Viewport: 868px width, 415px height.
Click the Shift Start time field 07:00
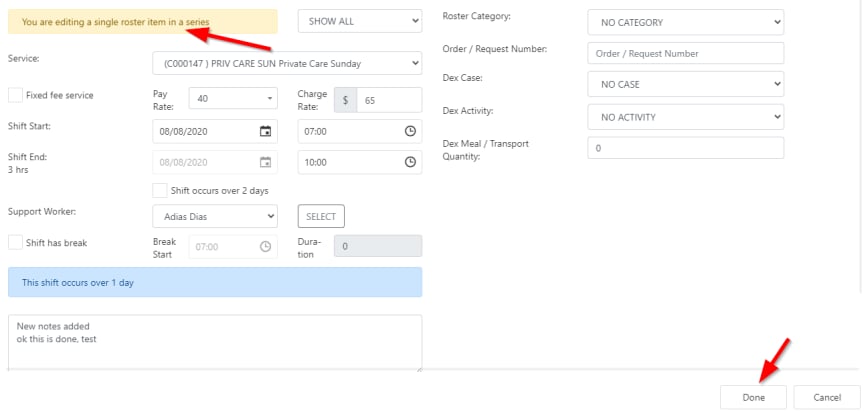coord(360,132)
